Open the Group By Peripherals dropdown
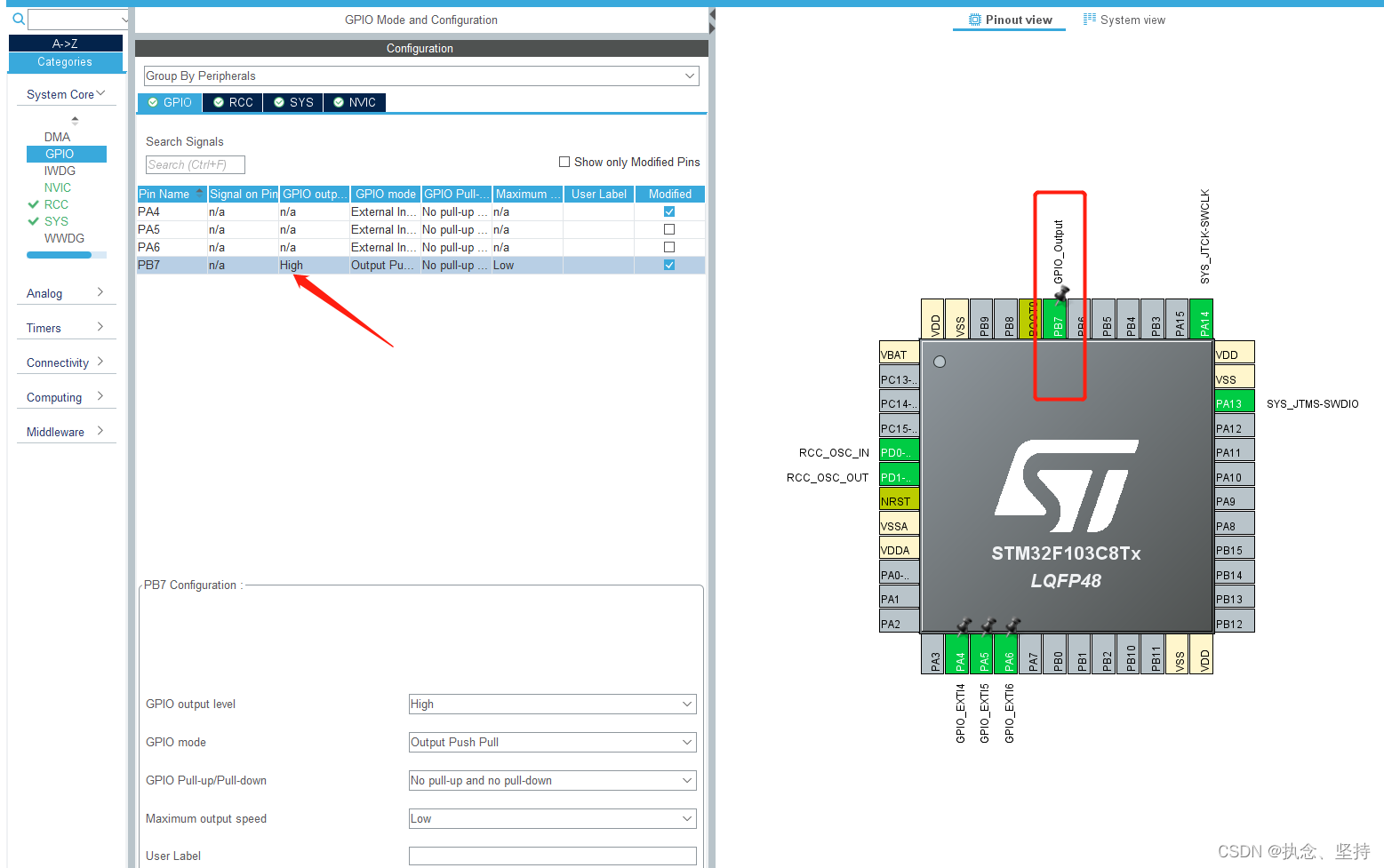The height and width of the screenshot is (868, 1384). click(421, 76)
